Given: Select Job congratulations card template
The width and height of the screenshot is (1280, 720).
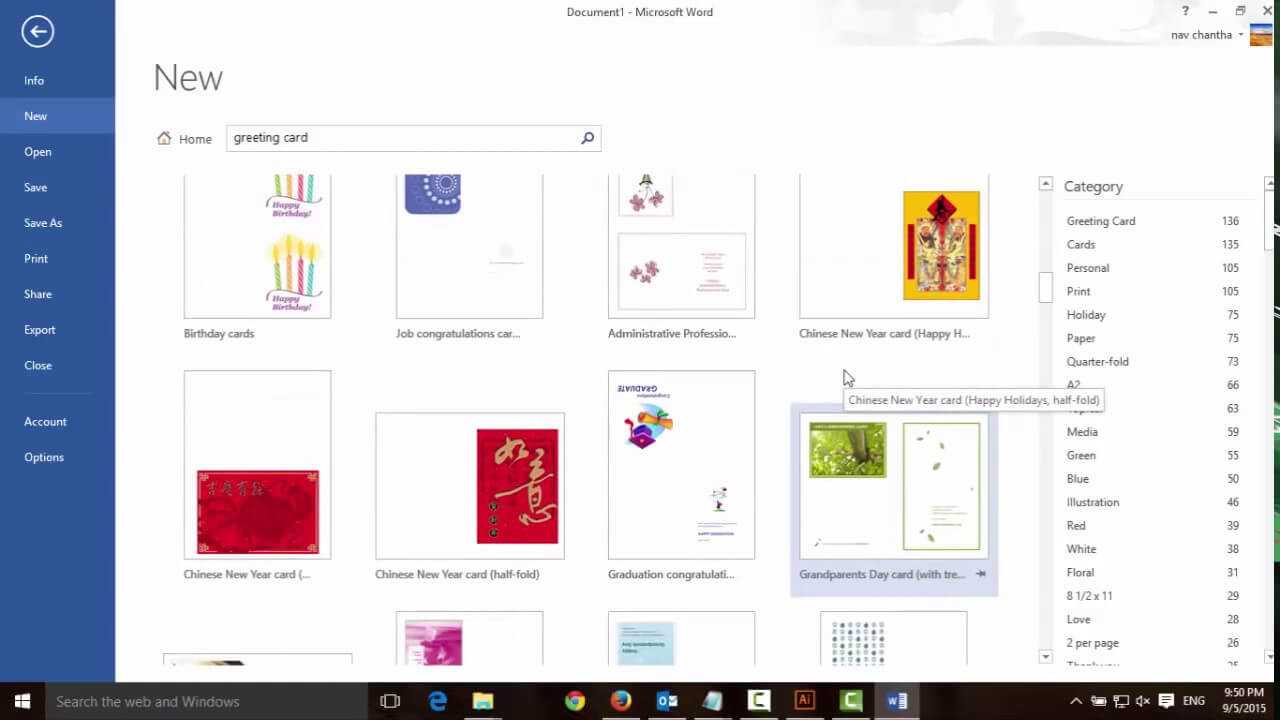Looking at the screenshot, I should 469,258.
